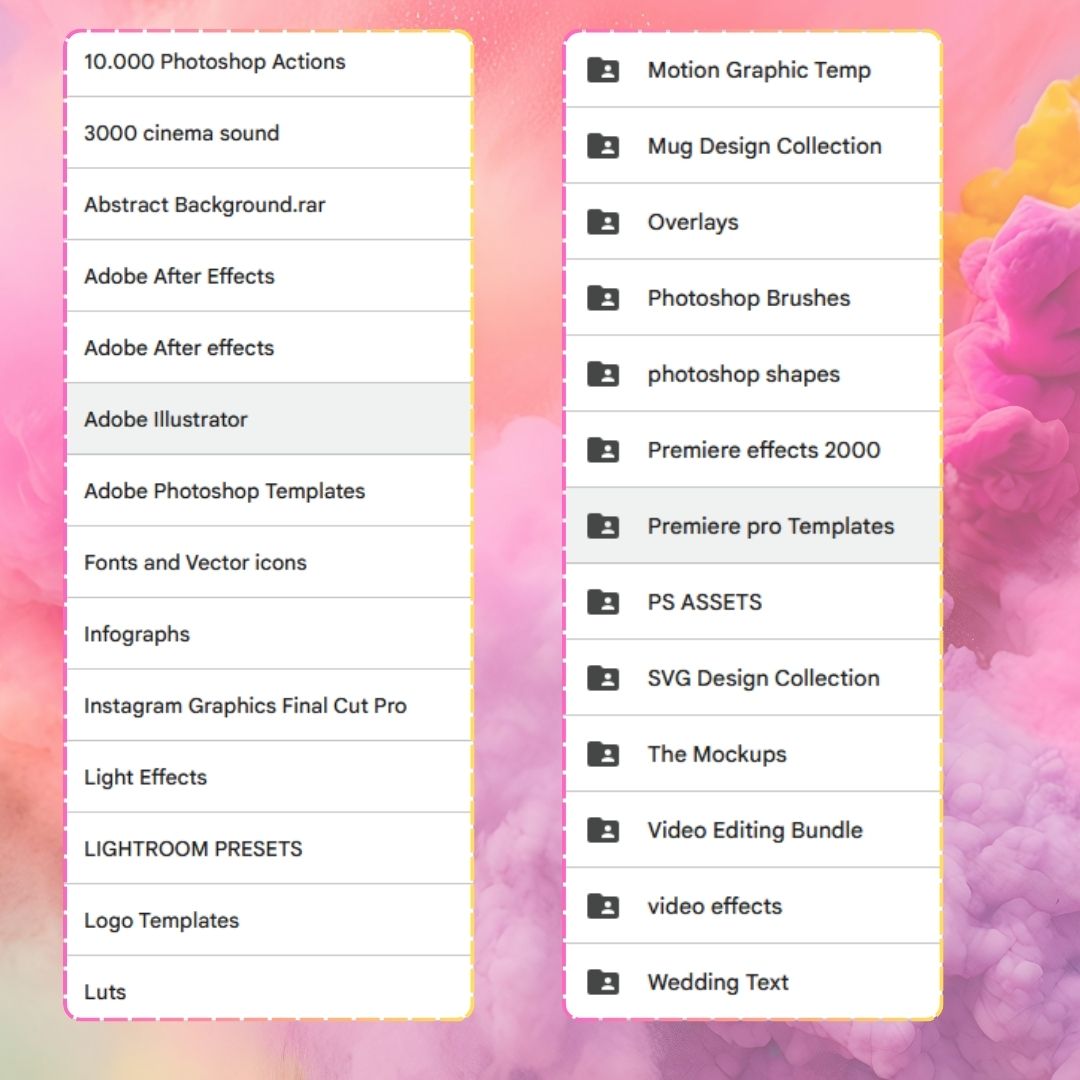Click the Premiere pro Templates label
The width and height of the screenshot is (1080, 1080).
coord(770,526)
